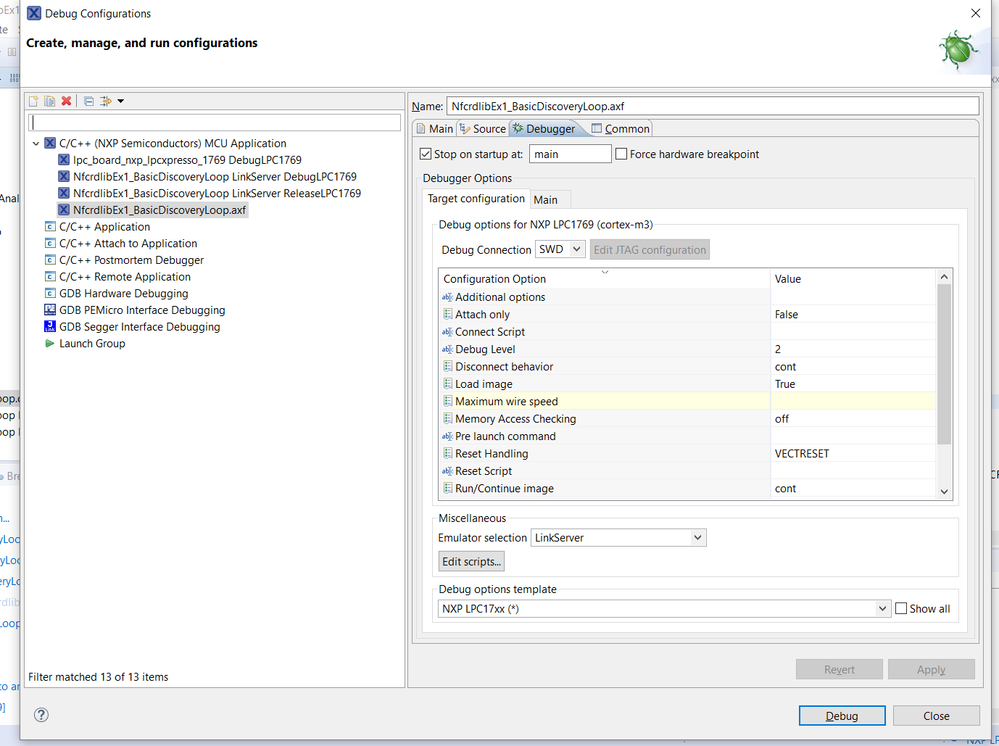The width and height of the screenshot is (999, 746).
Task: Click the launch configuration filter text field
Action: [x=215, y=122]
